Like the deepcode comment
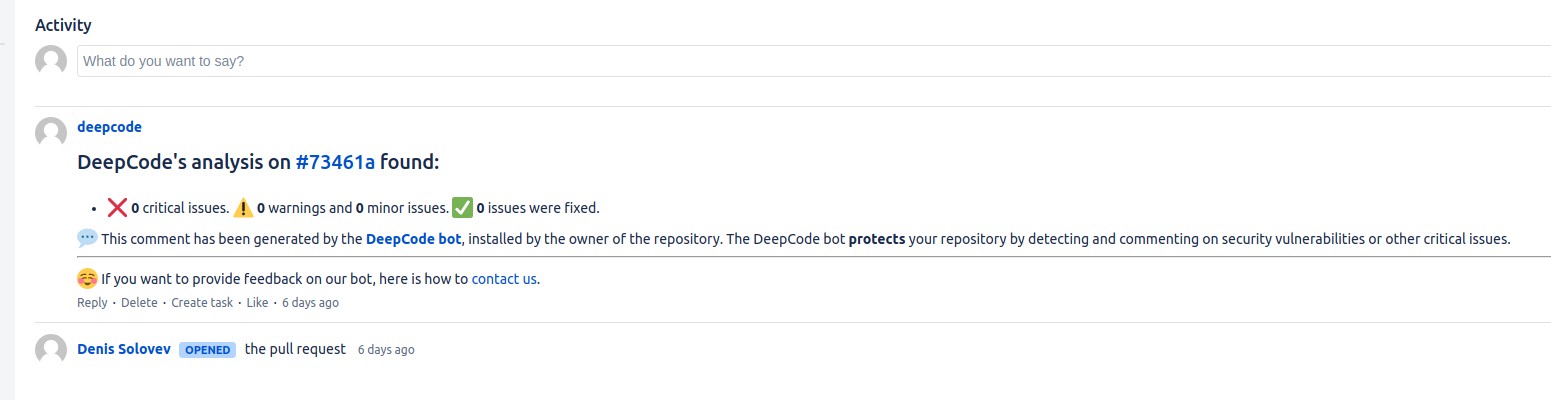Image resolution: width=1551 pixels, height=400 pixels. (257, 302)
